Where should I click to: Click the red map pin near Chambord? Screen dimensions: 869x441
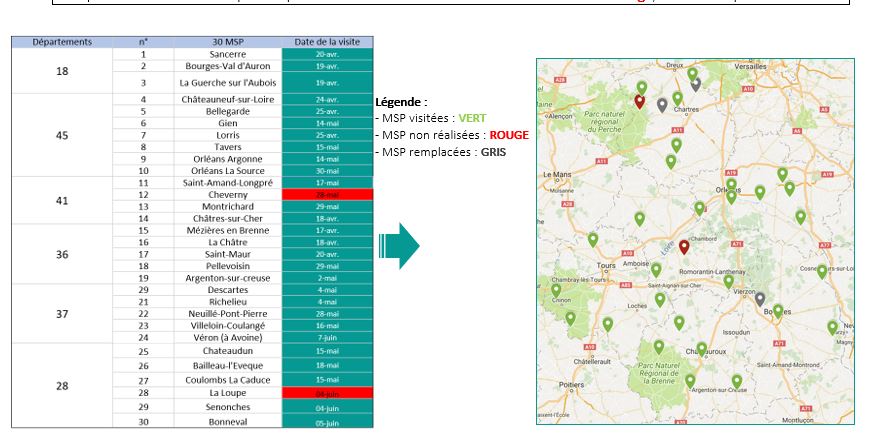point(684,246)
